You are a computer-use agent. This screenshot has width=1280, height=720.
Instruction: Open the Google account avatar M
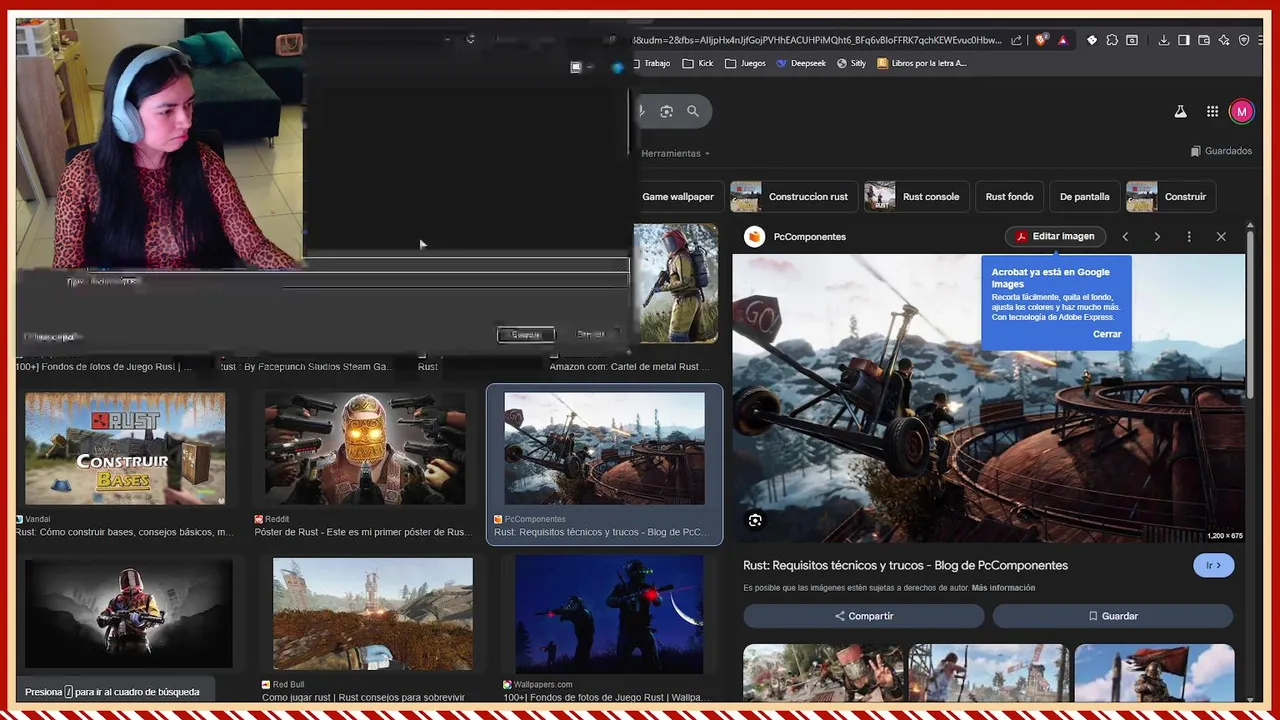[x=1241, y=112]
